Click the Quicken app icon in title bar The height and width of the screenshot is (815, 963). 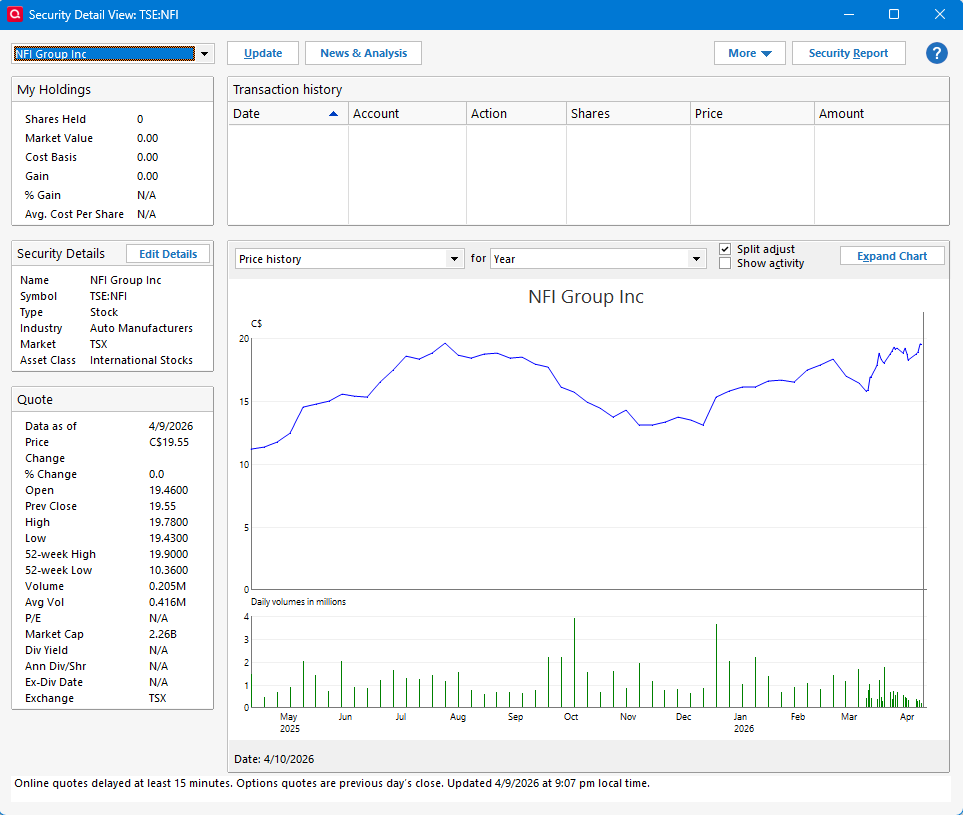pos(15,14)
